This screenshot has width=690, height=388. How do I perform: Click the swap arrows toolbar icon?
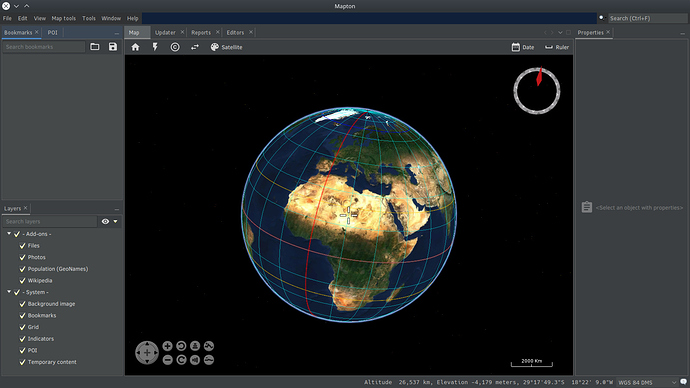(195, 47)
